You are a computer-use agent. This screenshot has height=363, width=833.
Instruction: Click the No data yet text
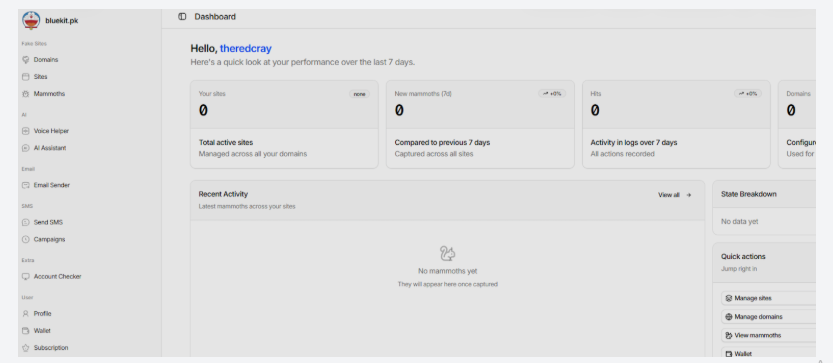(740, 222)
